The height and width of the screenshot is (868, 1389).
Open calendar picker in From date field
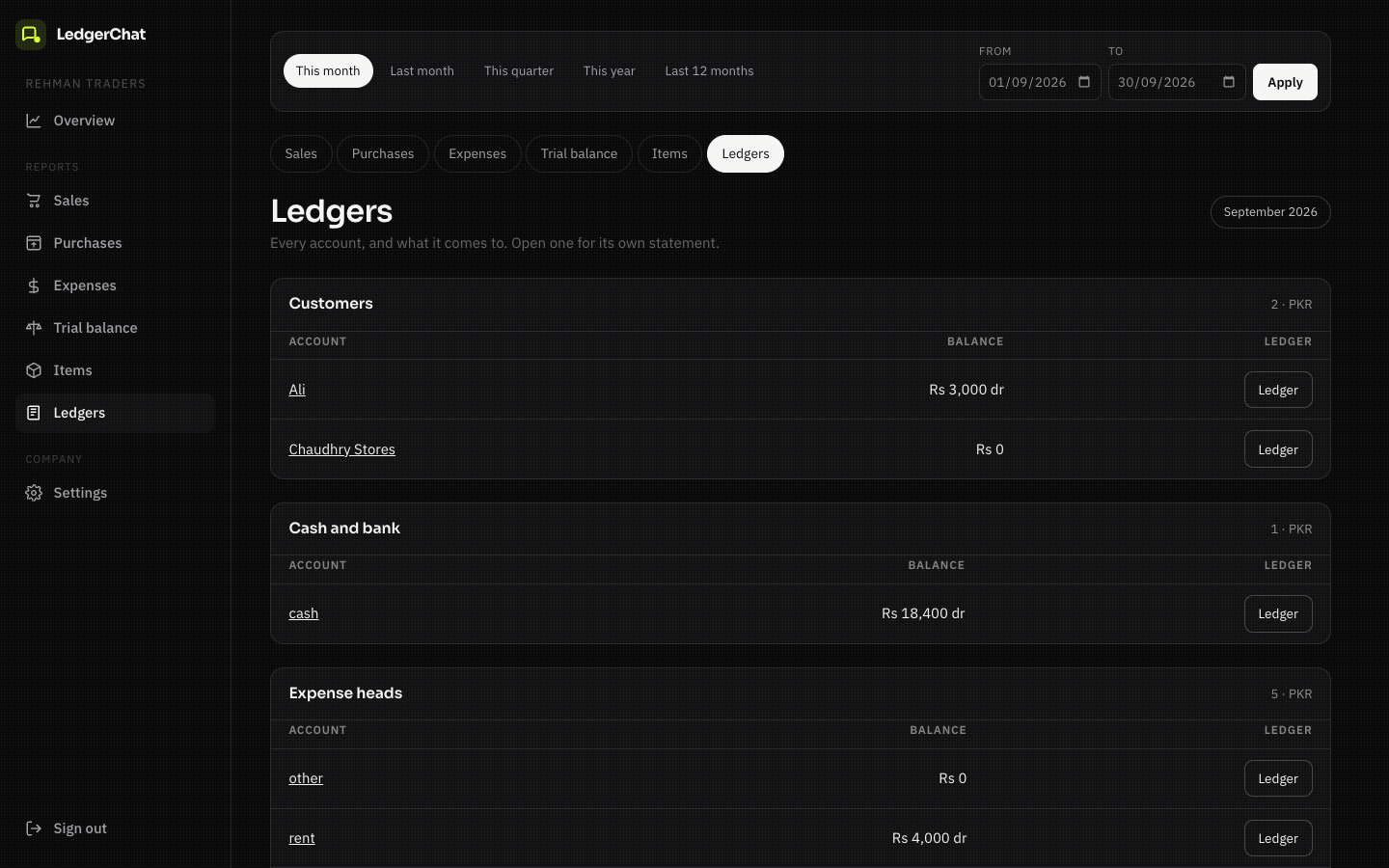(1084, 82)
